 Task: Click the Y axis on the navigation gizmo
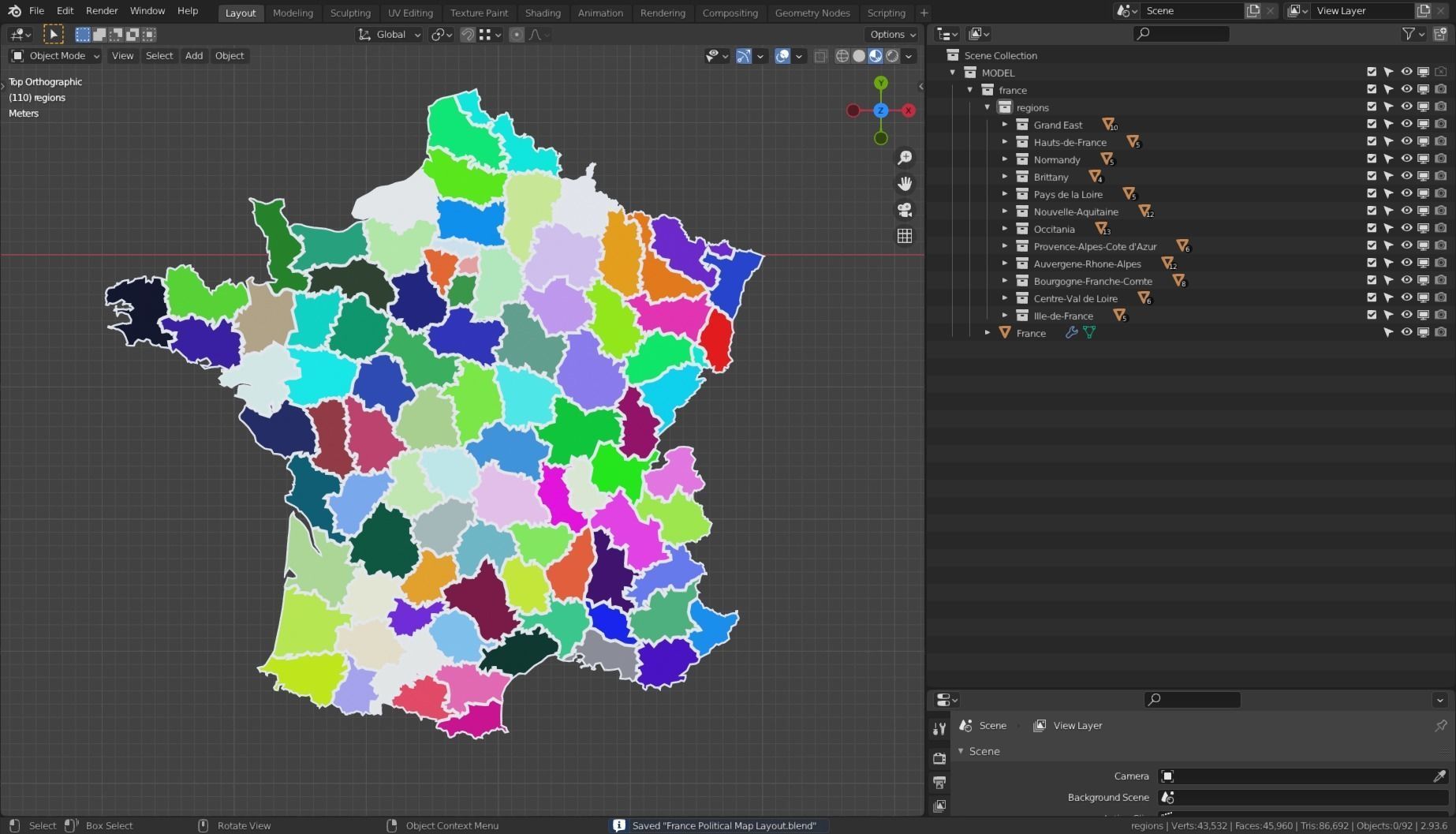881,83
